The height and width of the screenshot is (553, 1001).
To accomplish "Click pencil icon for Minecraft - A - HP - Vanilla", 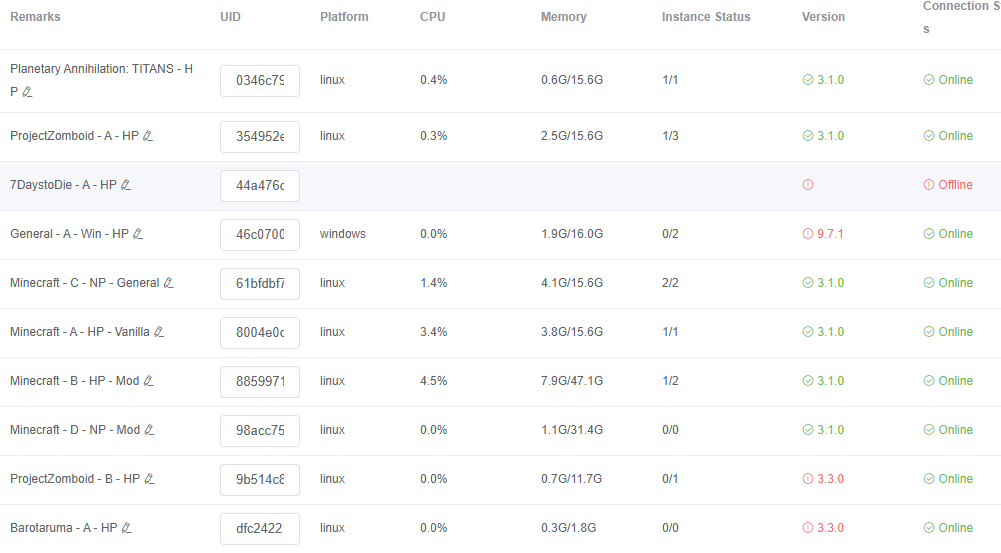I will click(159, 332).
